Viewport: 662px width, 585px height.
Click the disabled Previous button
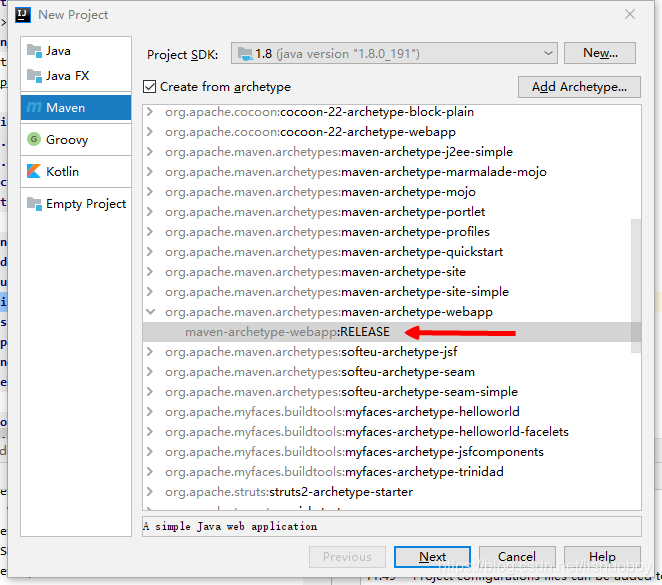347,557
